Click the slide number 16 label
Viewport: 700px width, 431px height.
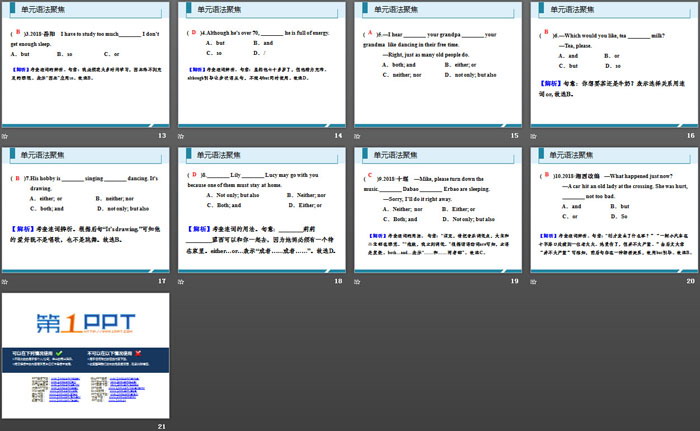pos(690,135)
